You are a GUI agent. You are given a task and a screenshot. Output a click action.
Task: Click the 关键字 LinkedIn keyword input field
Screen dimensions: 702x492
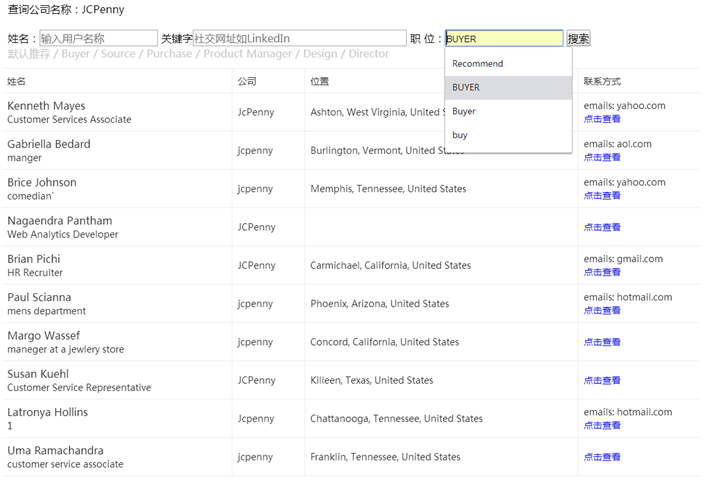pyautogui.click(x=300, y=39)
